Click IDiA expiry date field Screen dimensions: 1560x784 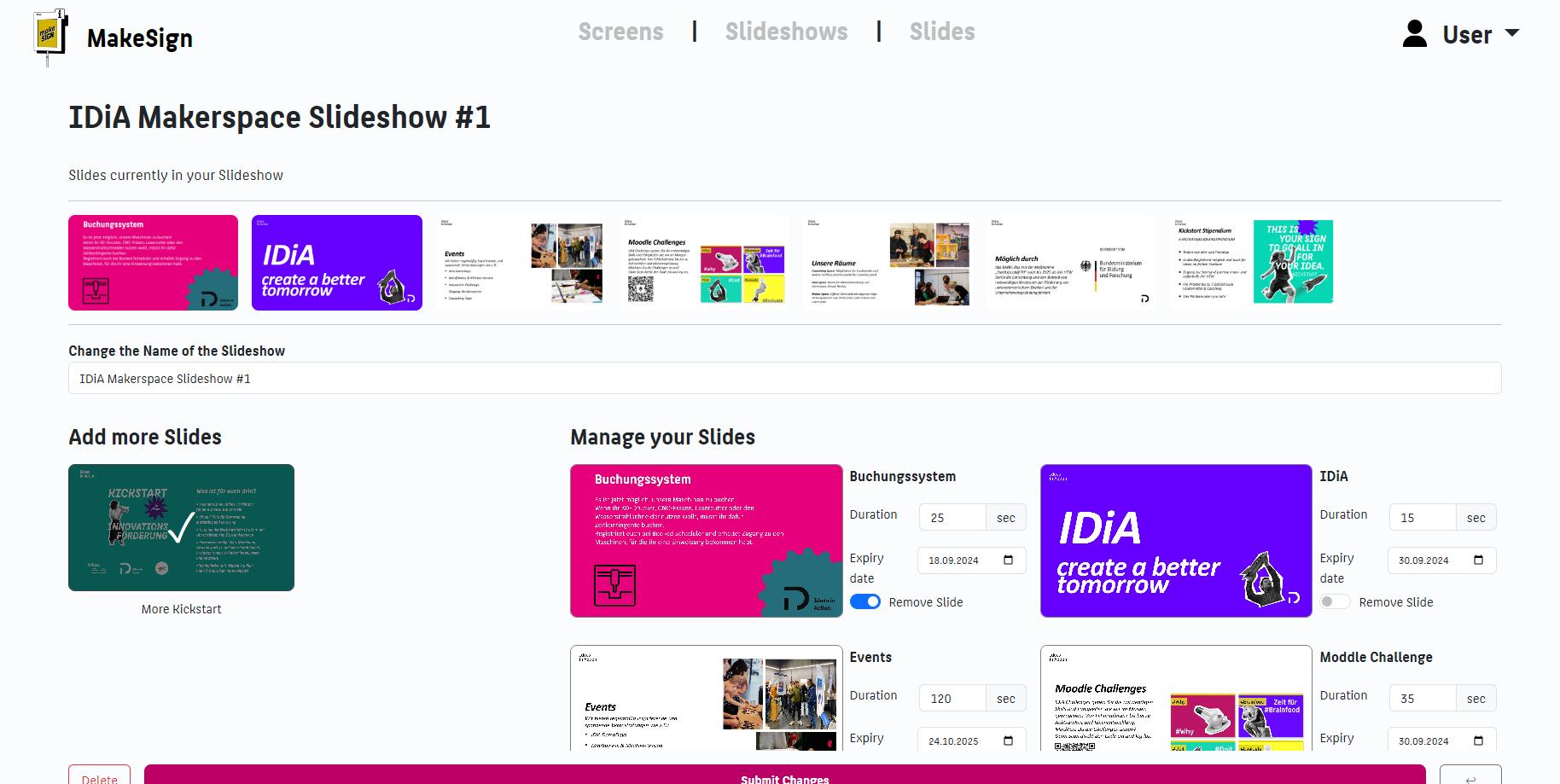click(1442, 560)
